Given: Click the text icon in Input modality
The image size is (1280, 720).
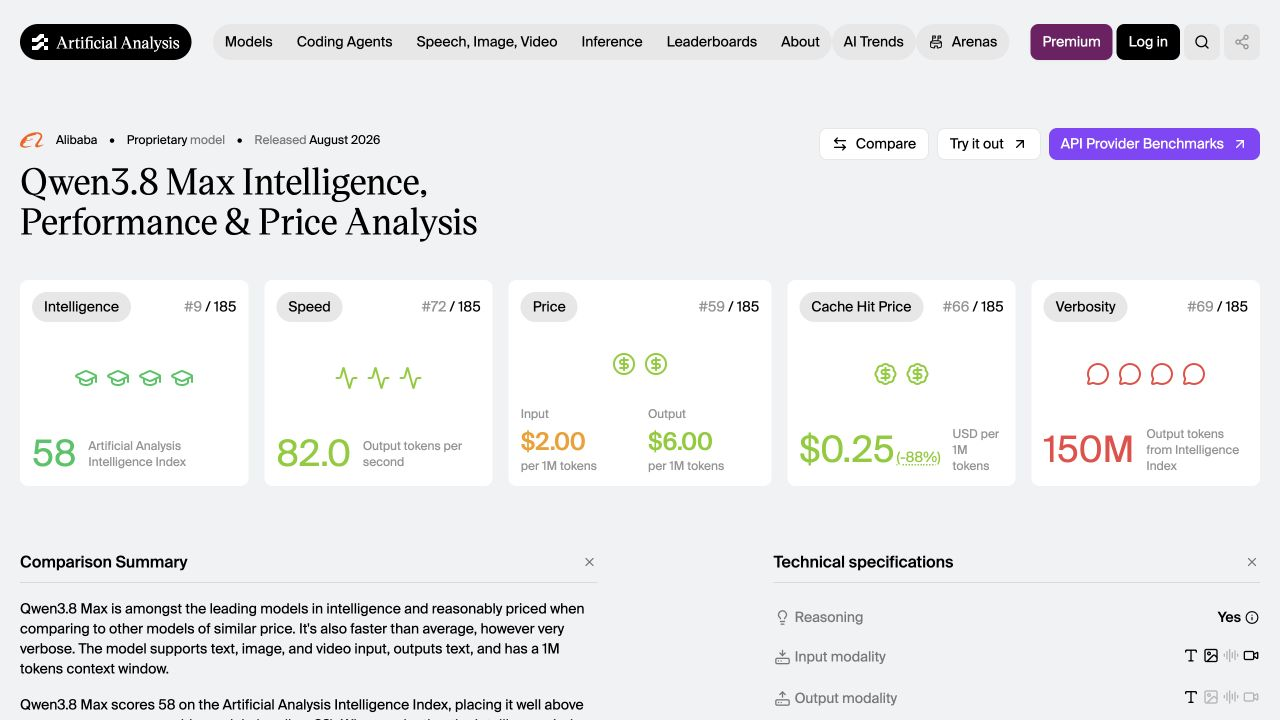Looking at the screenshot, I should coord(1190,656).
